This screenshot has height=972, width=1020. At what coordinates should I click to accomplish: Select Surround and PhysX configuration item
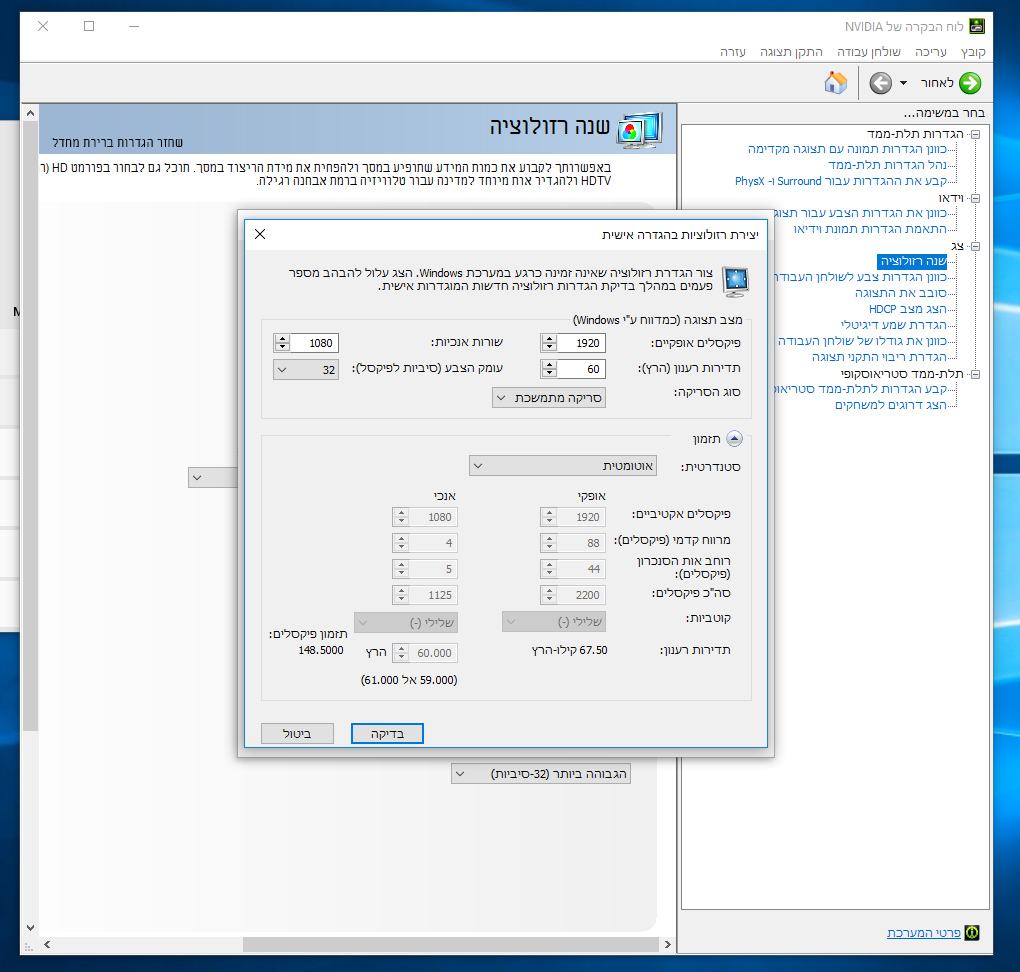(841, 182)
